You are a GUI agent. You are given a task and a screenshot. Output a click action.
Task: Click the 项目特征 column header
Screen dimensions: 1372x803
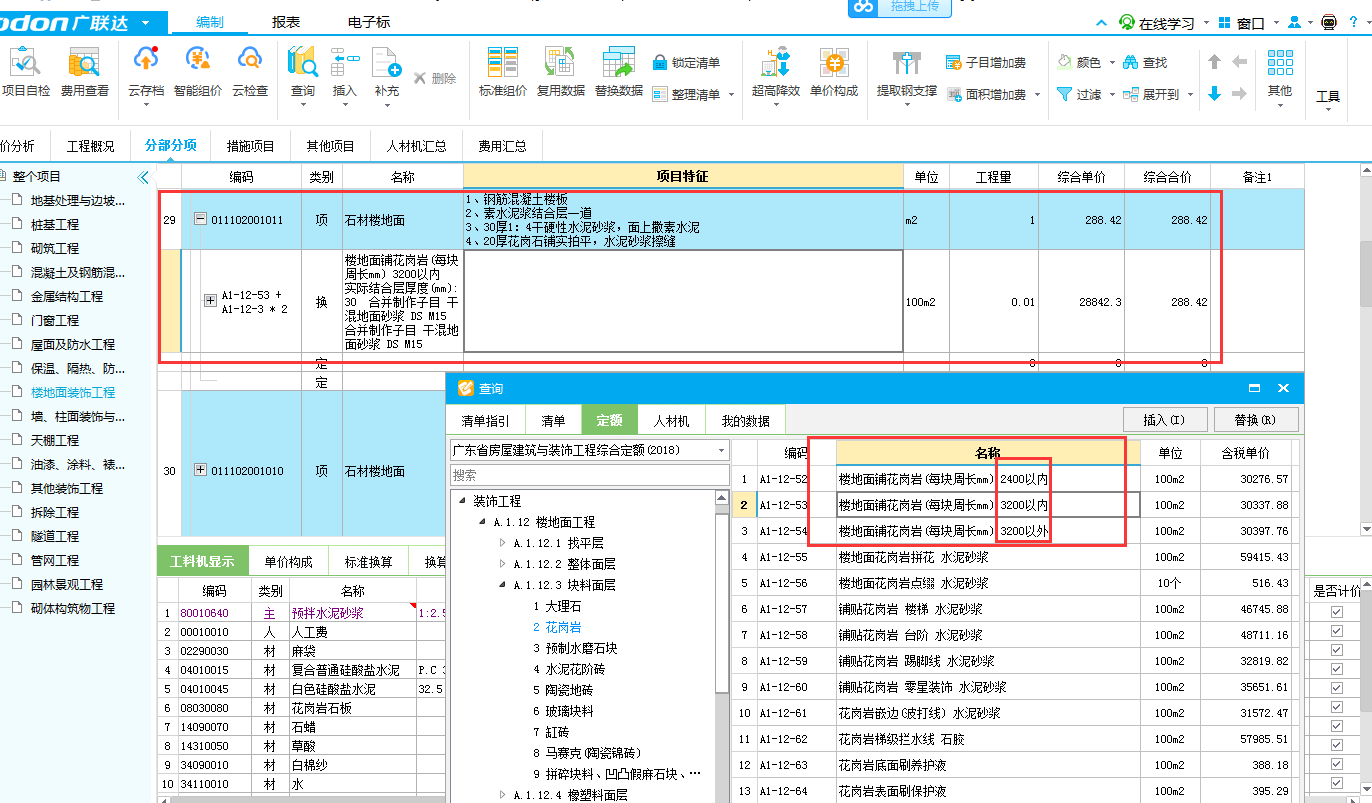[x=682, y=177]
